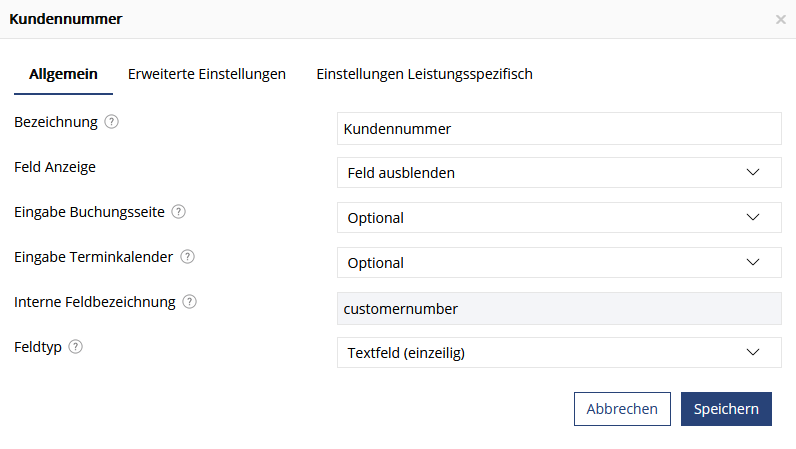Open Eingabe Buchungsseite Optional dropdown
Screen dimensions: 796x449
tap(559, 218)
